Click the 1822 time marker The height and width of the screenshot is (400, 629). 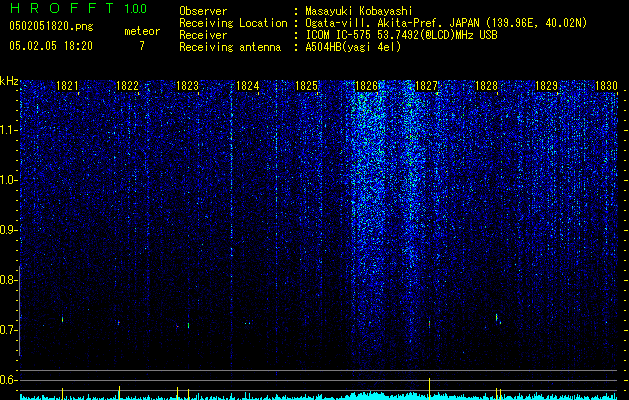click(127, 86)
